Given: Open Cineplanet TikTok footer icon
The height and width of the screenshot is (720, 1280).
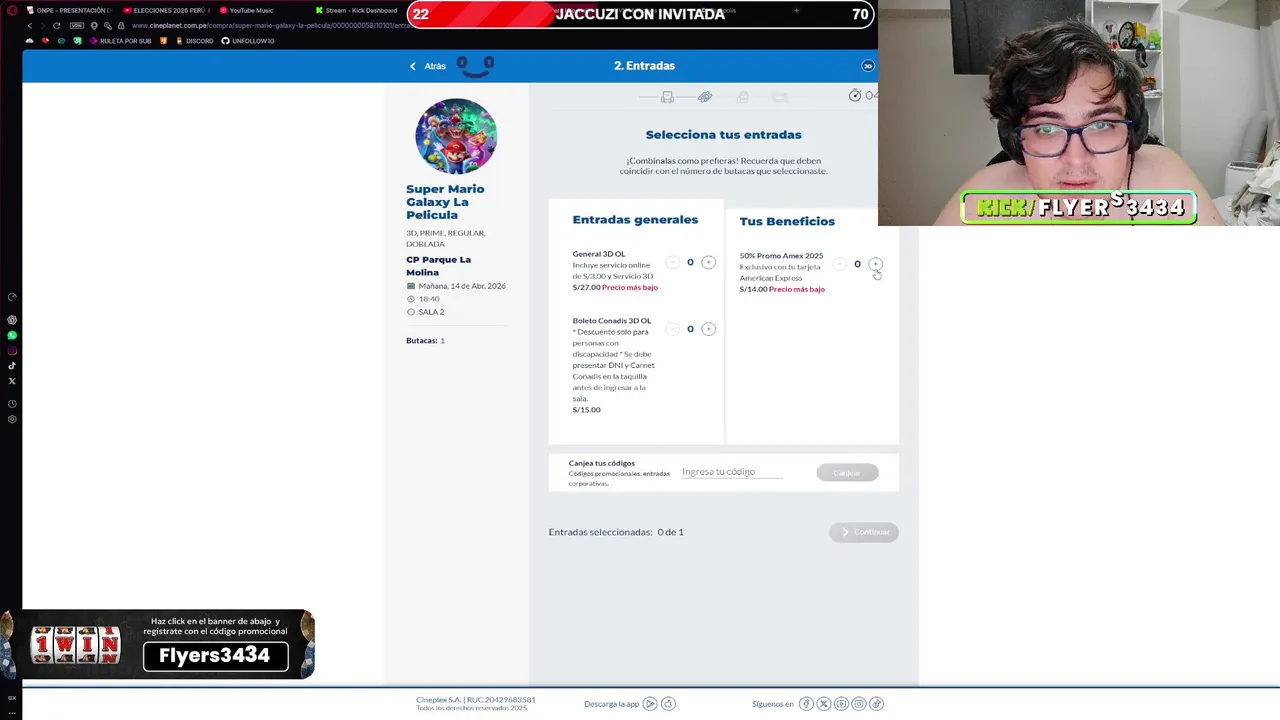Looking at the screenshot, I should click(x=876, y=704).
